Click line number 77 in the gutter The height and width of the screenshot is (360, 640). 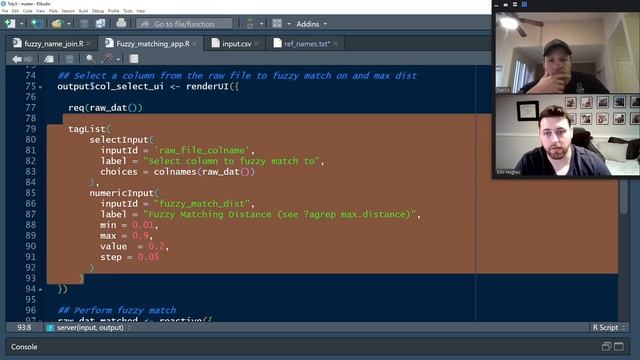point(31,107)
